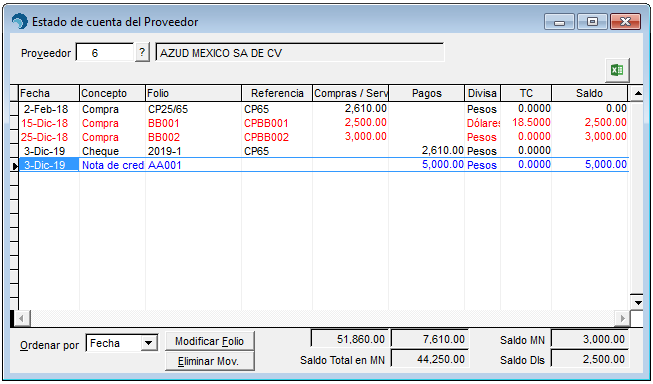Click the Divisa column header
Image resolution: width=653 pixels, height=384 pixels.
tap(483, 93)
